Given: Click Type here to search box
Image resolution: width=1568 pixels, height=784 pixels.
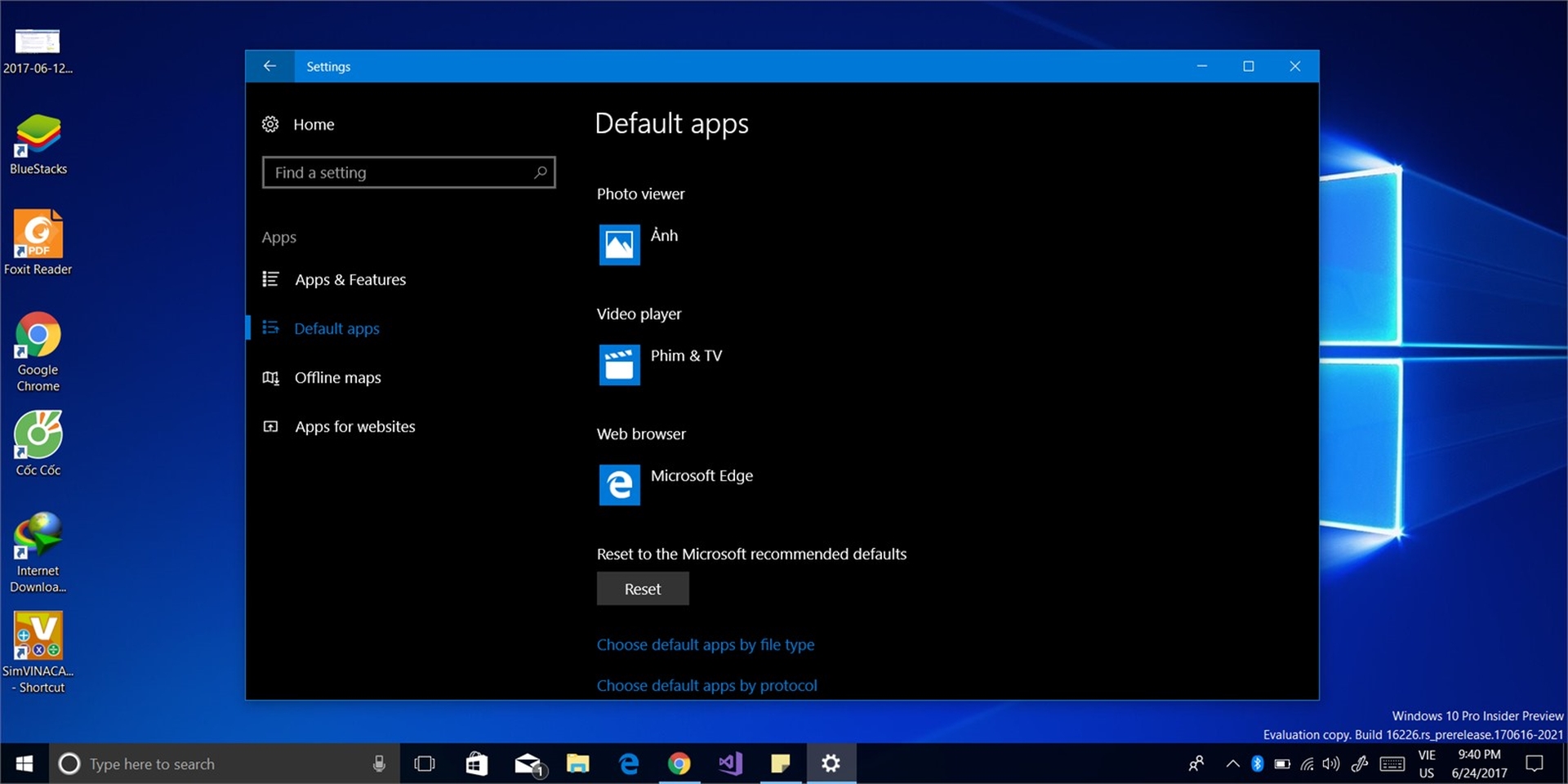Looking at the screenshot, I should (x=225, y=764).
